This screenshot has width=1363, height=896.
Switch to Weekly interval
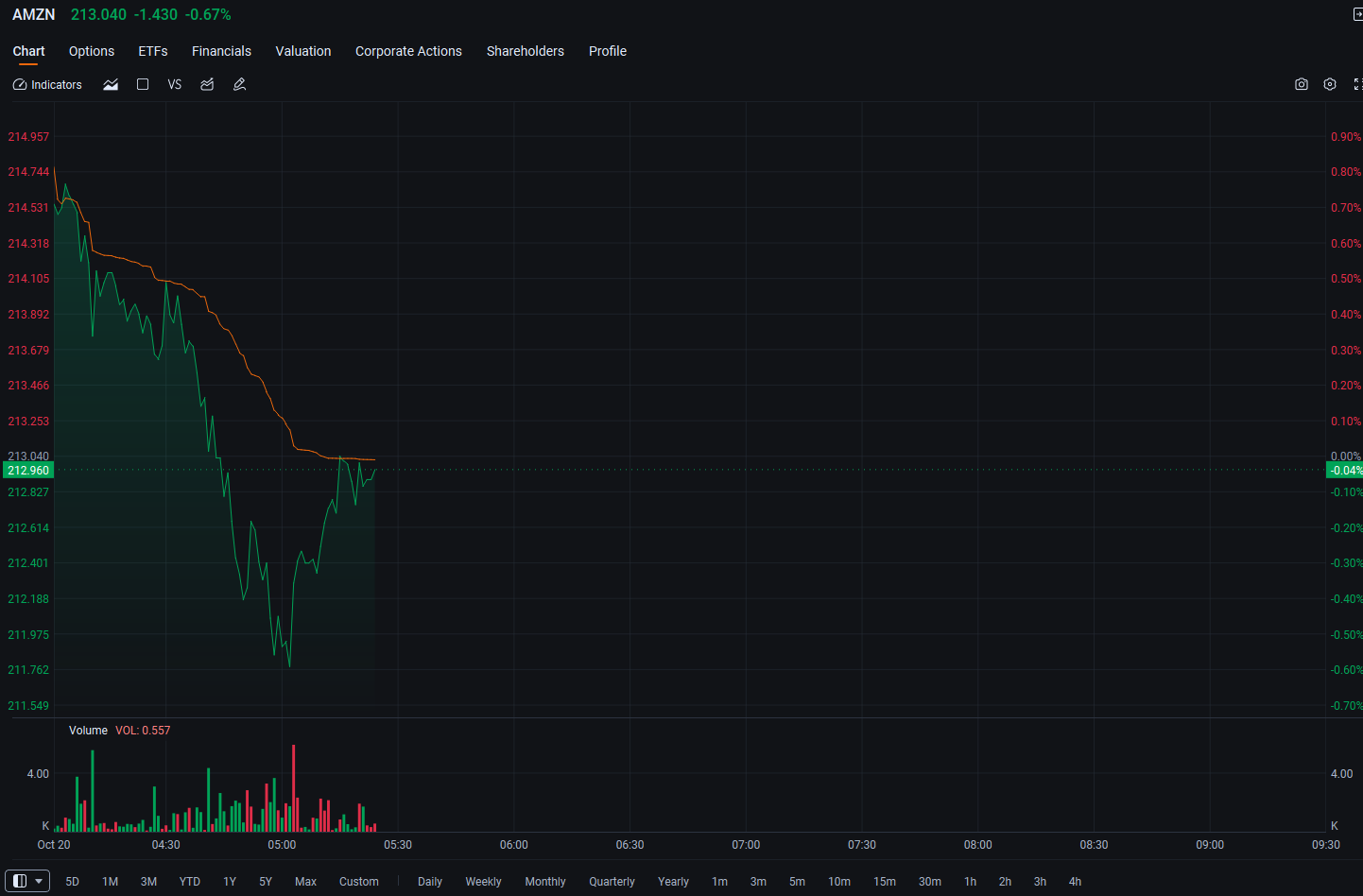pos(483,882)
